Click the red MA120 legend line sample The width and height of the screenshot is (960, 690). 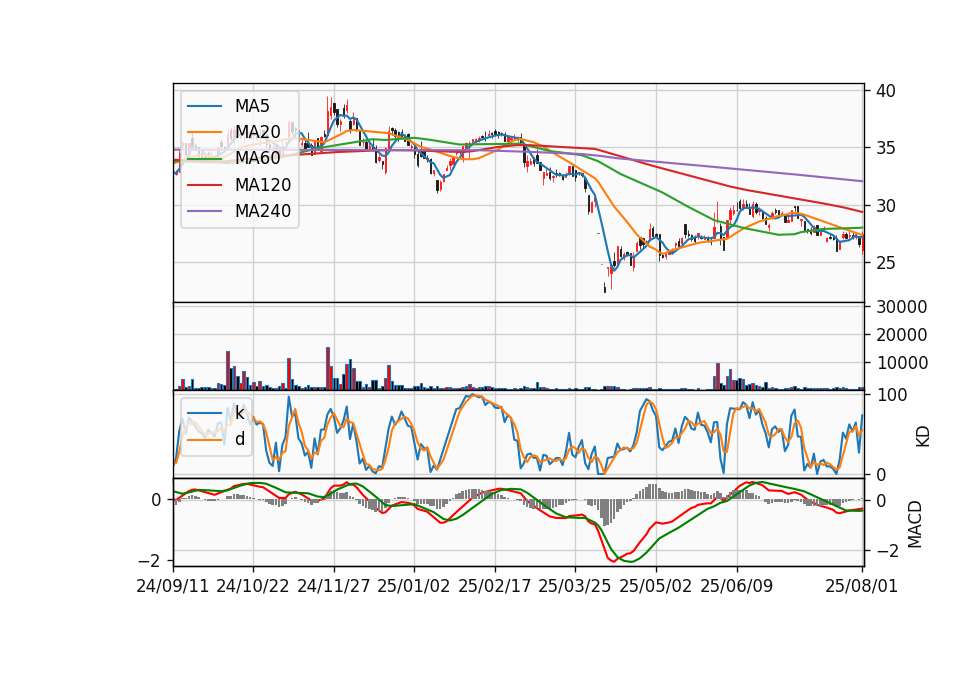tap(204, 185)
